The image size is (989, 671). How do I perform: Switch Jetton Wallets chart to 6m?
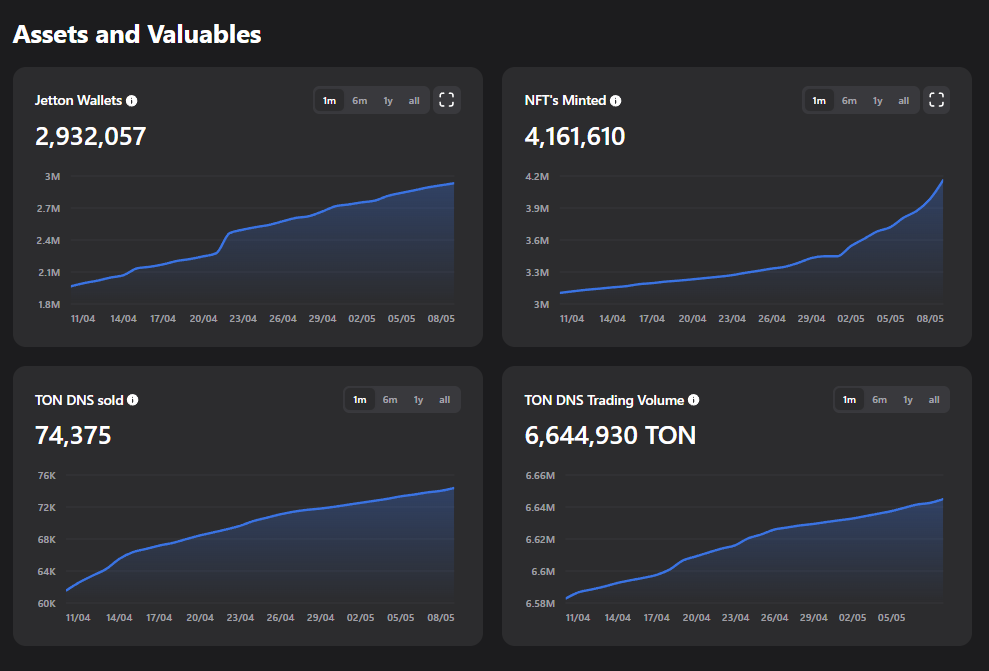359,101
